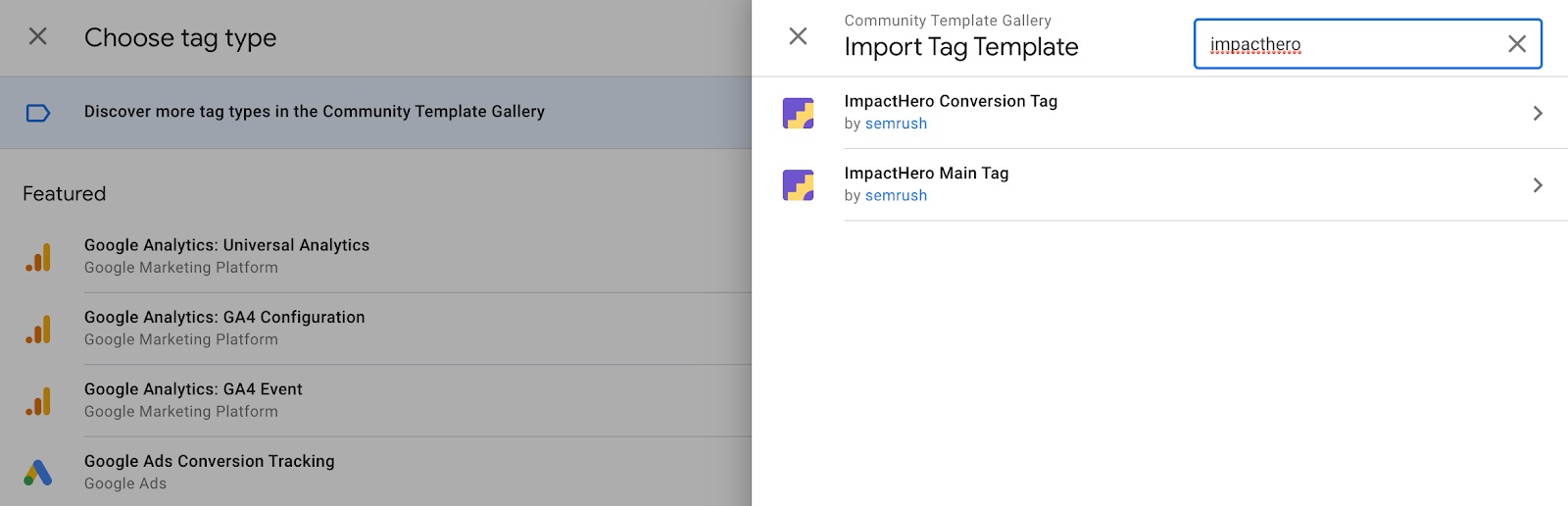Image resolution: width=1568 pixels, height=506 pixels.
Task: Click the GA4 Event bar chart icon
Action: tap(38, 401)
